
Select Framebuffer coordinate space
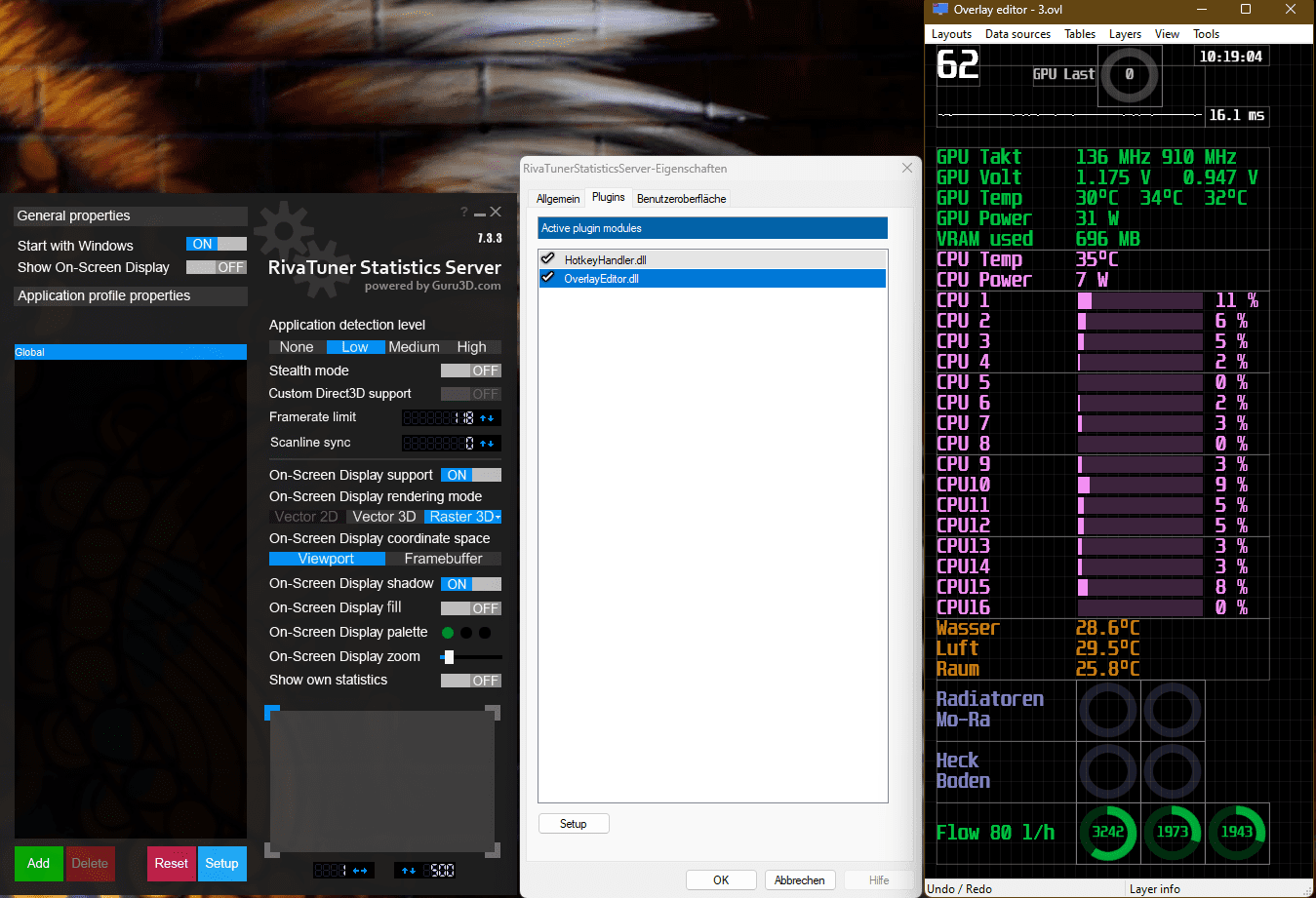(444, 559)
